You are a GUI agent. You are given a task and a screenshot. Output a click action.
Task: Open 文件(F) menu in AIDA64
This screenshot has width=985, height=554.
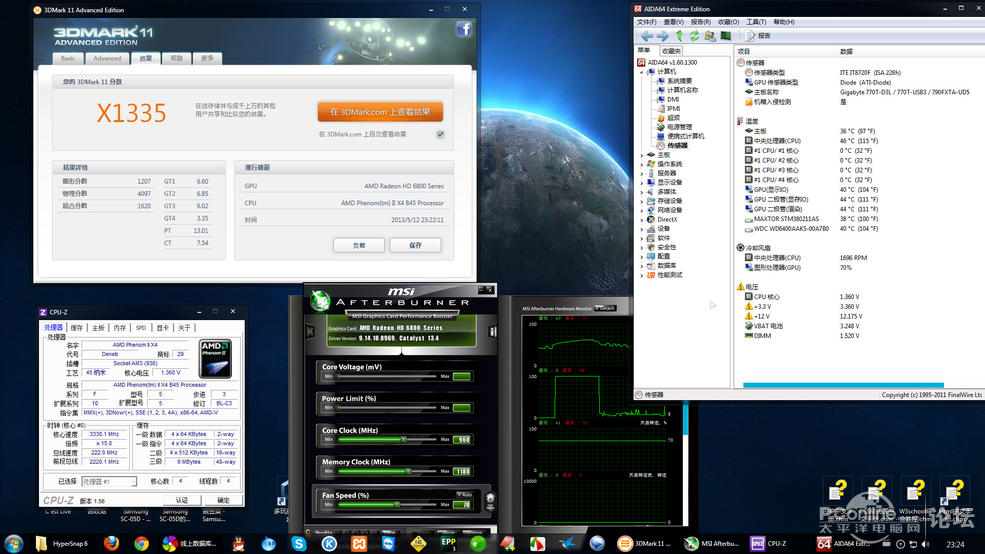646,22
